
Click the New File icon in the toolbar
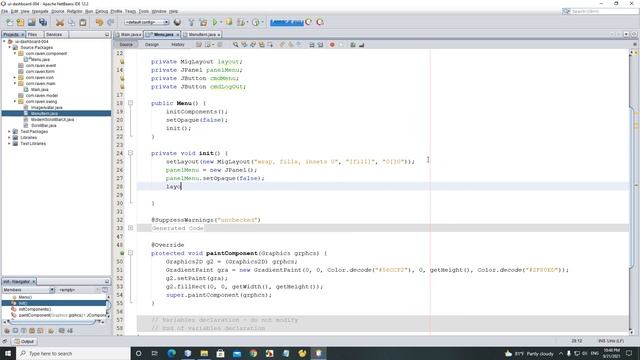(9, 22)
